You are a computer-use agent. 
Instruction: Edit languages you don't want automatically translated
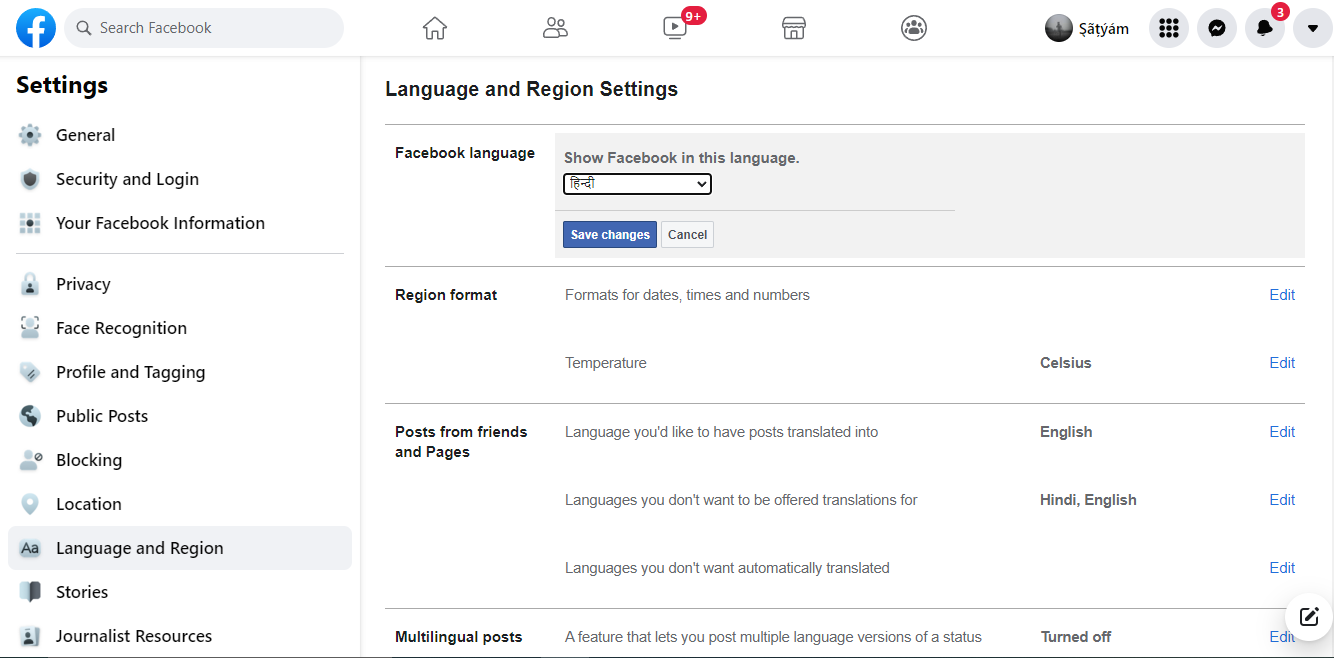point(1282,568)
